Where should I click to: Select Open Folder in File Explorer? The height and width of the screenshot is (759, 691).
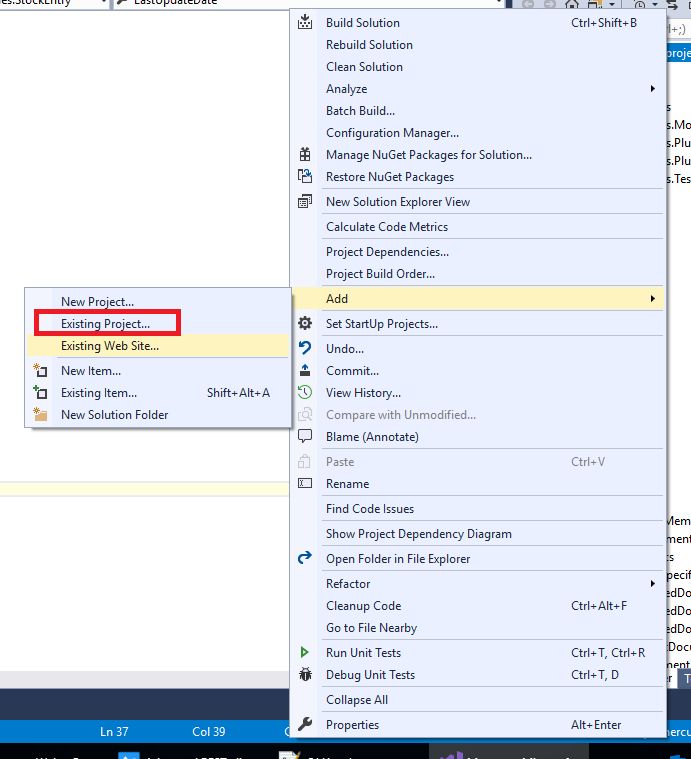coord(398,559)
